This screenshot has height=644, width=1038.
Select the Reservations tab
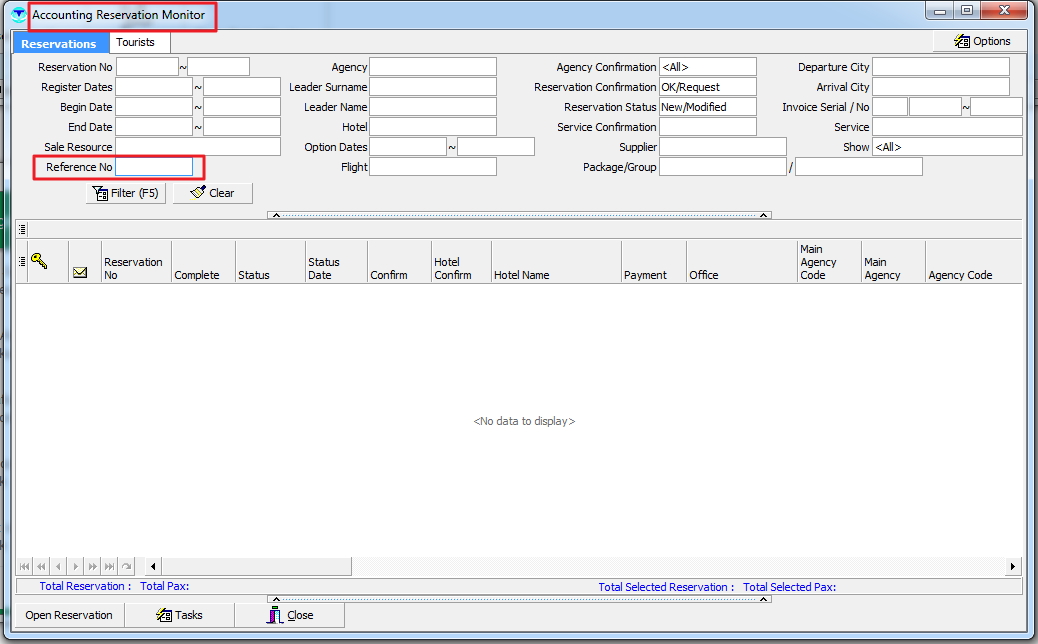point(59,44)
